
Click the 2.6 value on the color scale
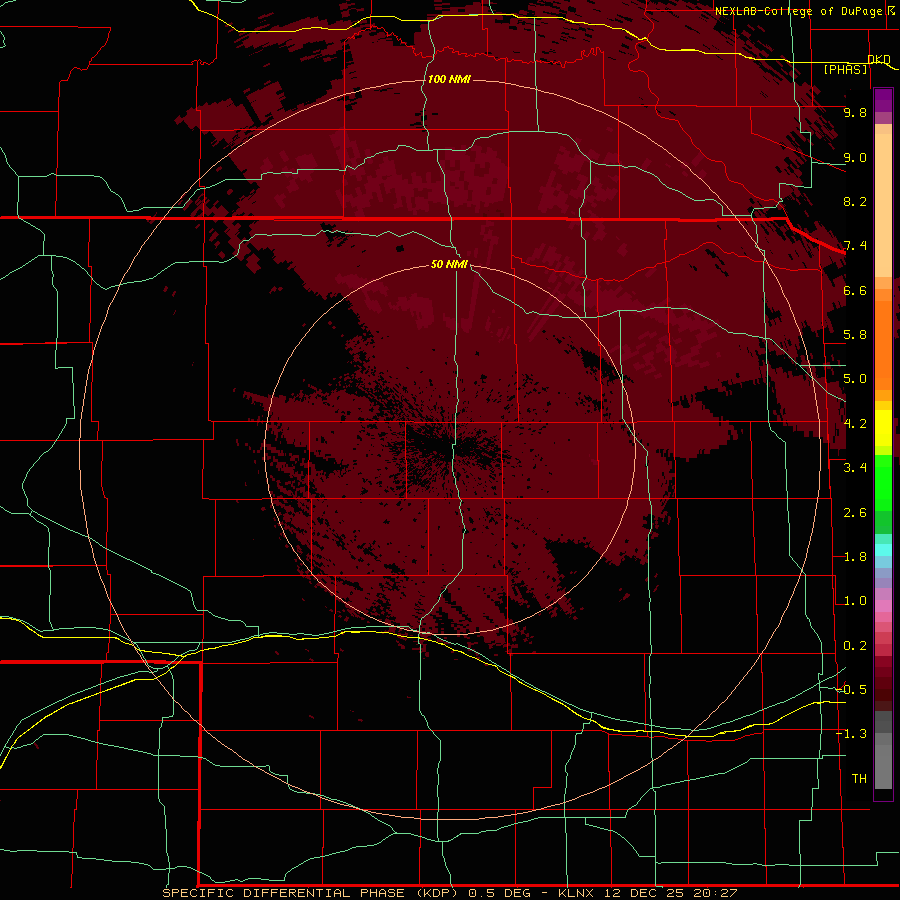pyautogui.click(x=855, y=513)
